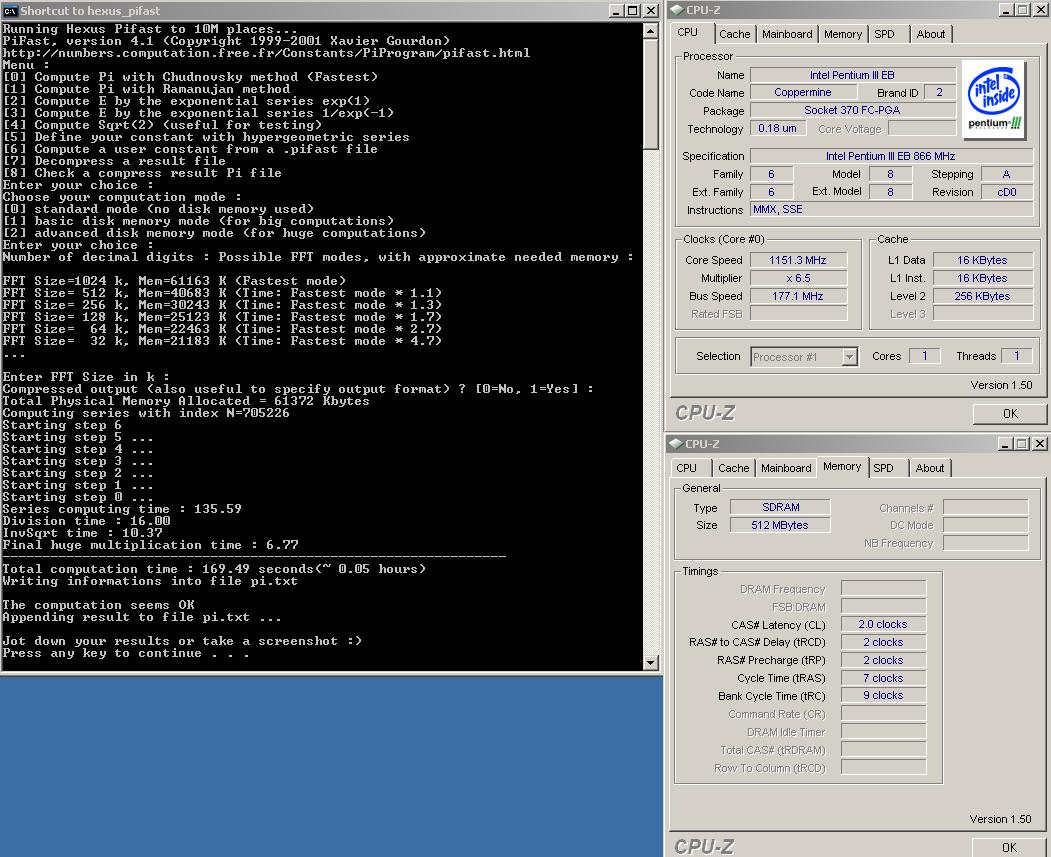Click console scrollbar up arrow
This screenshot has width=1051, height=857.
tap(650, 31)
